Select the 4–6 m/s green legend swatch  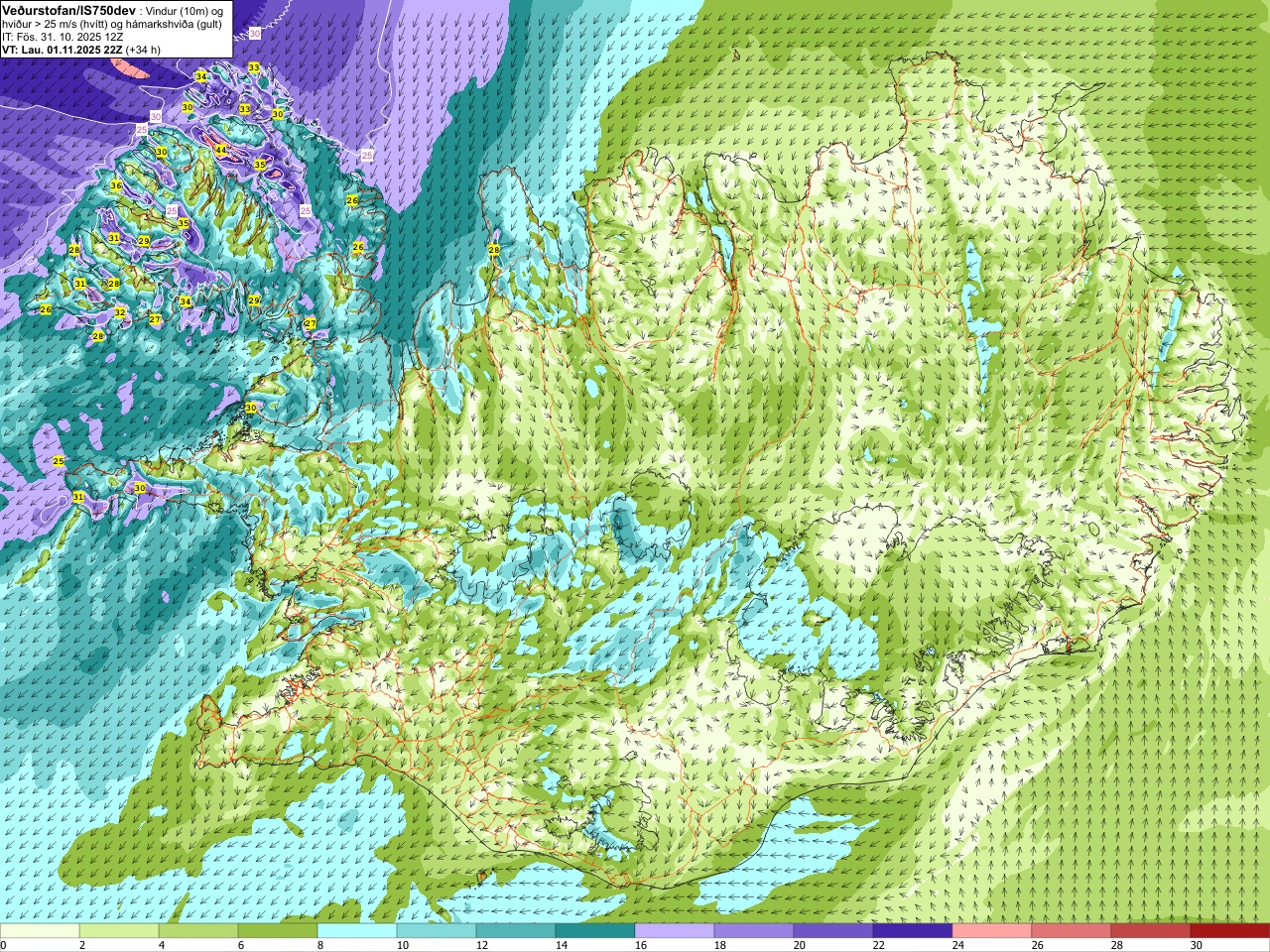tap(198, 931)
